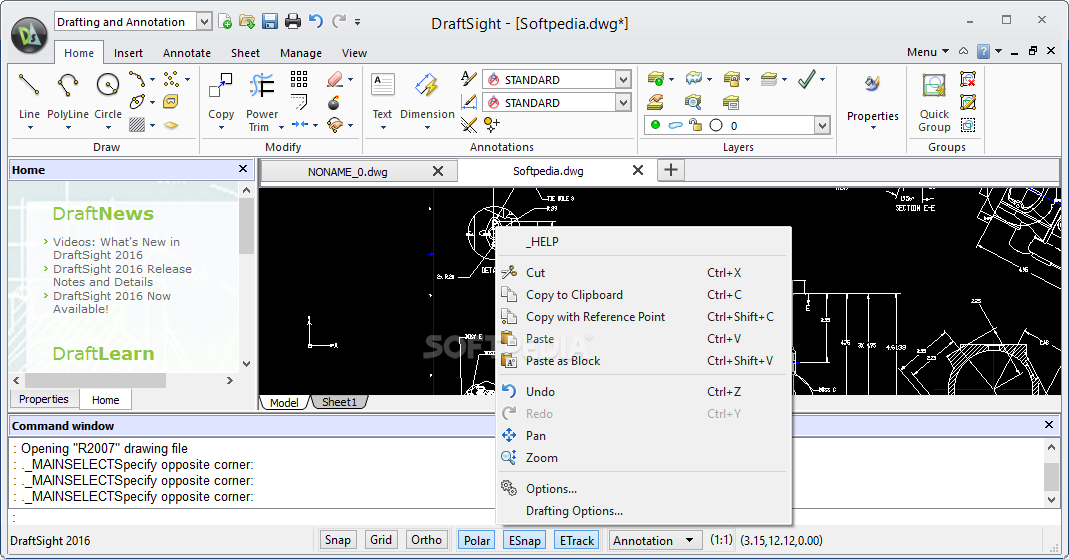Open the second STANDARD dimension style dropdown

point(623,103)
